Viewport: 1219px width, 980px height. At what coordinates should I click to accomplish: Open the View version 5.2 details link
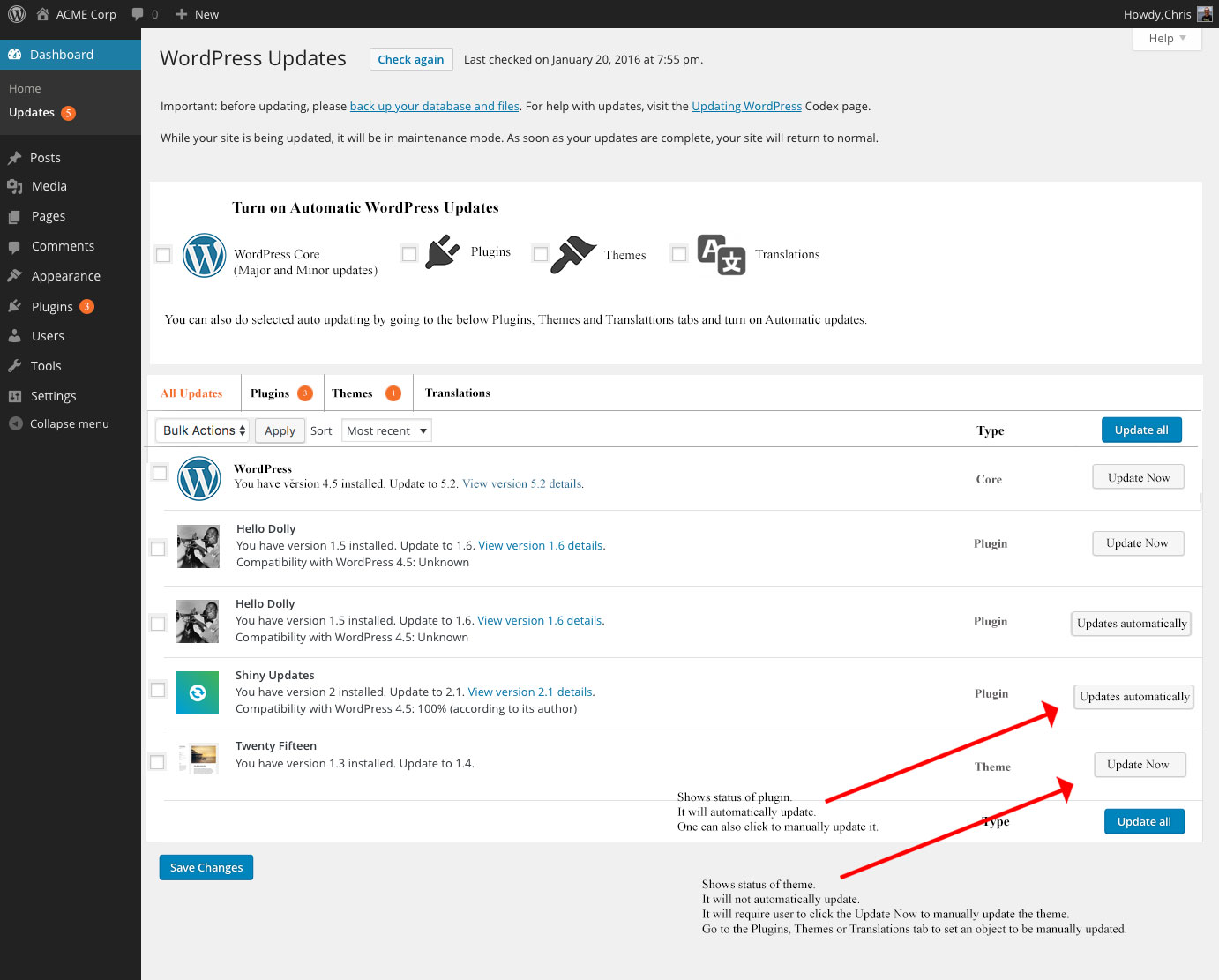point(520,483)
